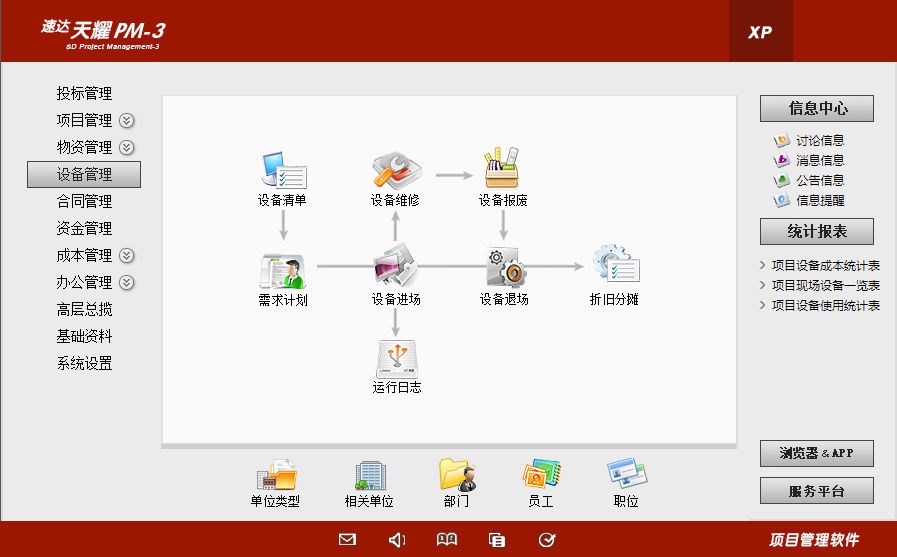Screen dimensions: 897x557
Task: Open the 设备进场 equipment entry icon
Action: pos(395,270)
